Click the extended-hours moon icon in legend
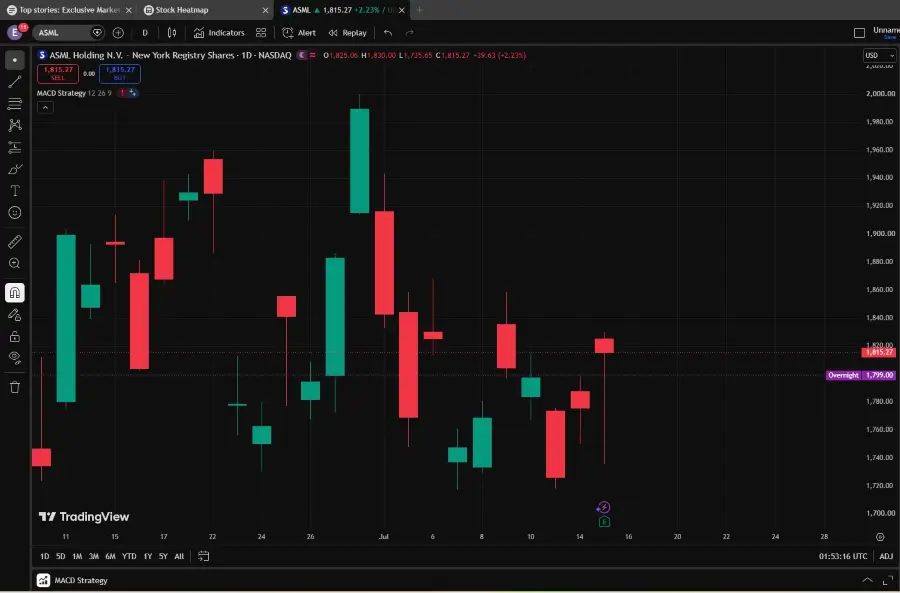The height and width of the screenshot is (593, 900). coord(302,55)
